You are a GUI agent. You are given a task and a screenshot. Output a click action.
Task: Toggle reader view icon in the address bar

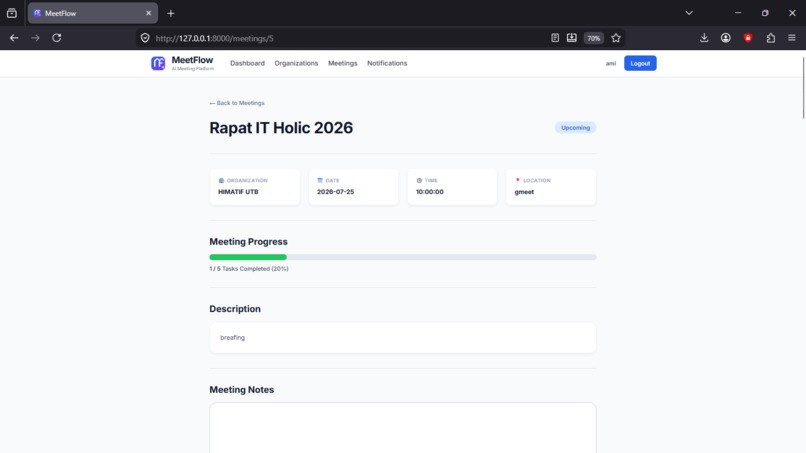555,38
